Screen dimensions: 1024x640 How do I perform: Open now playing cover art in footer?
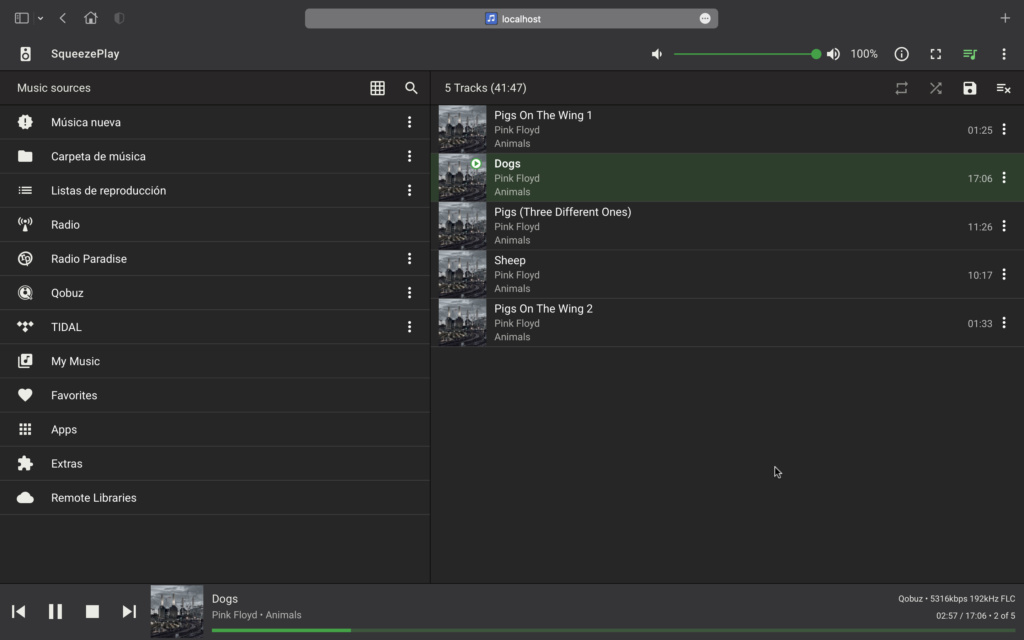[177, 611]
